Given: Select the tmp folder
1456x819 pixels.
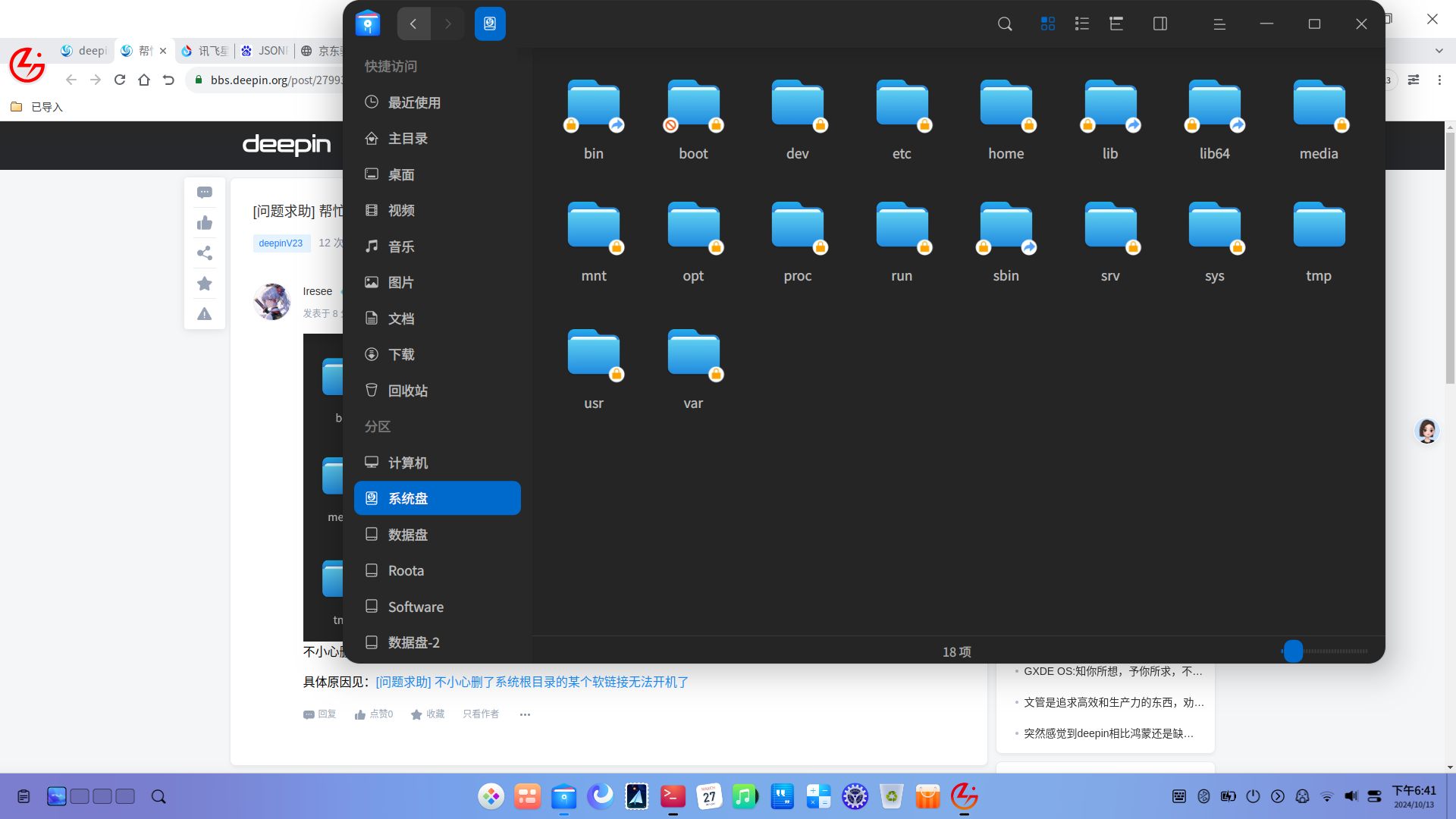Looking at the screenshot, I should (1319, 241).
